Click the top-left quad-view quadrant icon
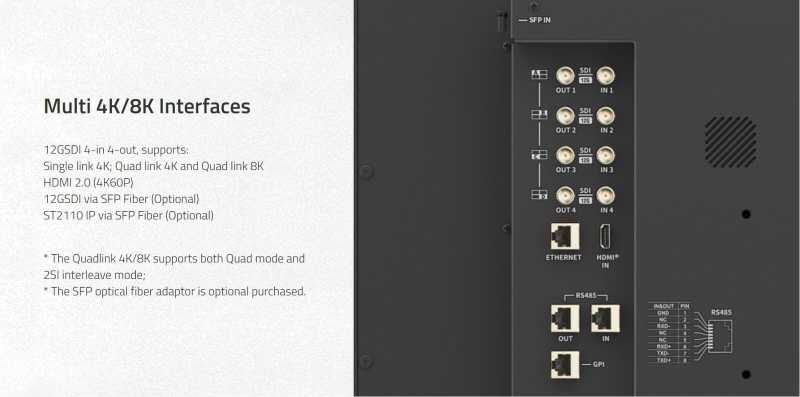The height and width of the screenshot is (397, 800). (539, 75)
